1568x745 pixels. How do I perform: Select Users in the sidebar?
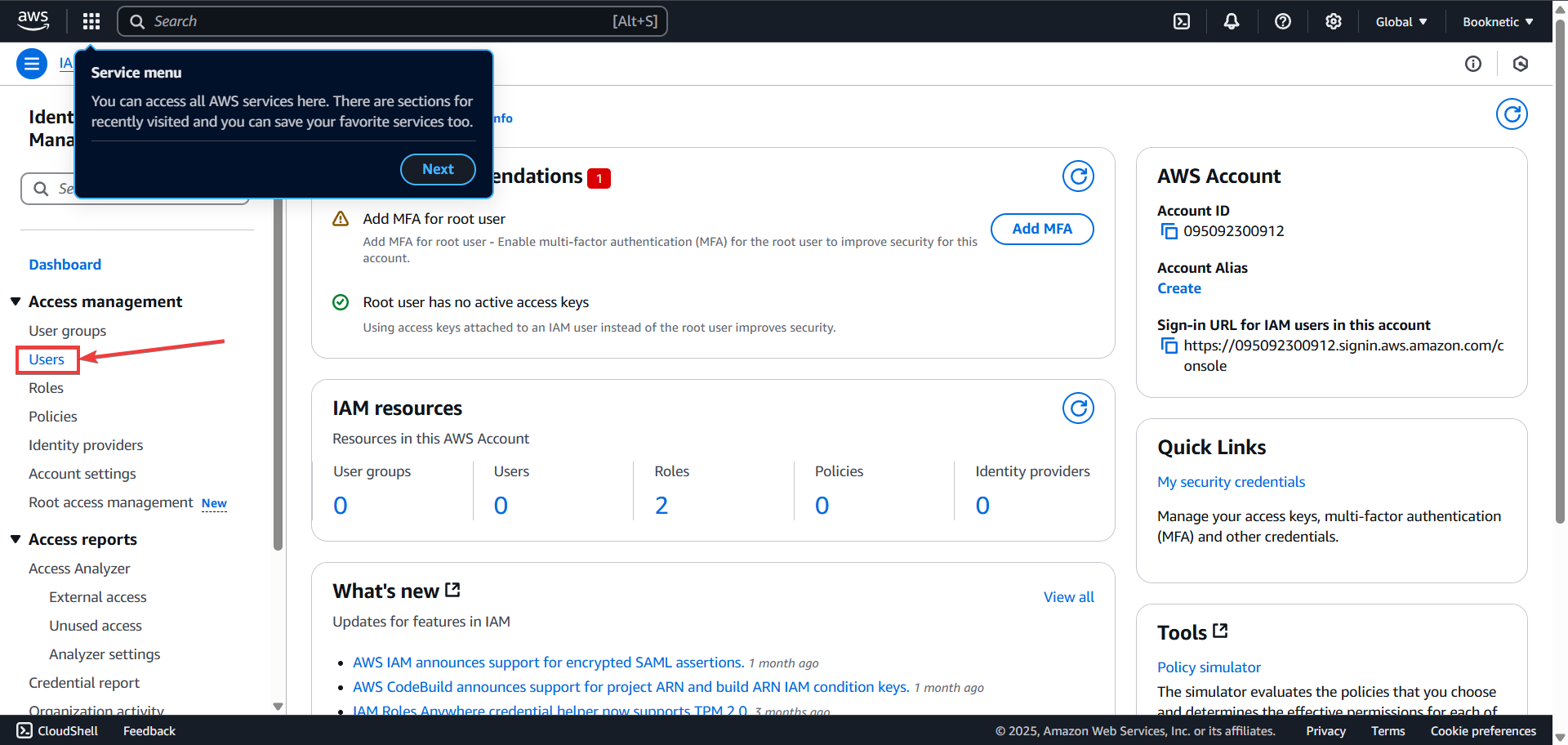pos(47,359)
